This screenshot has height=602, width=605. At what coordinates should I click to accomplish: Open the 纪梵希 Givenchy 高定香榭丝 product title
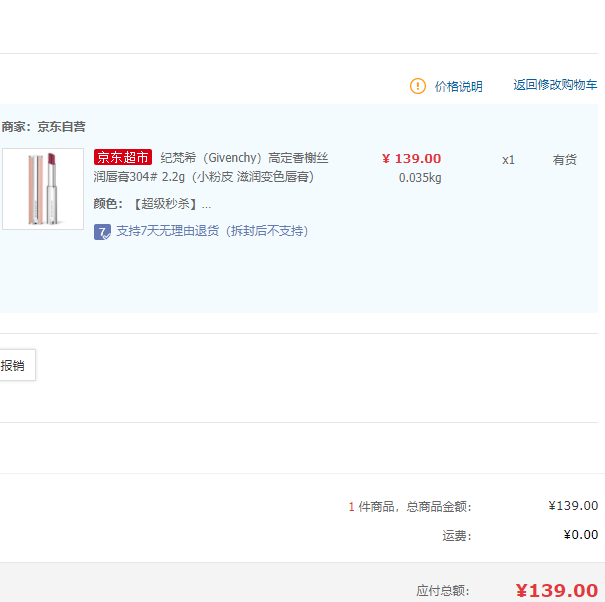tap(244, 158)
